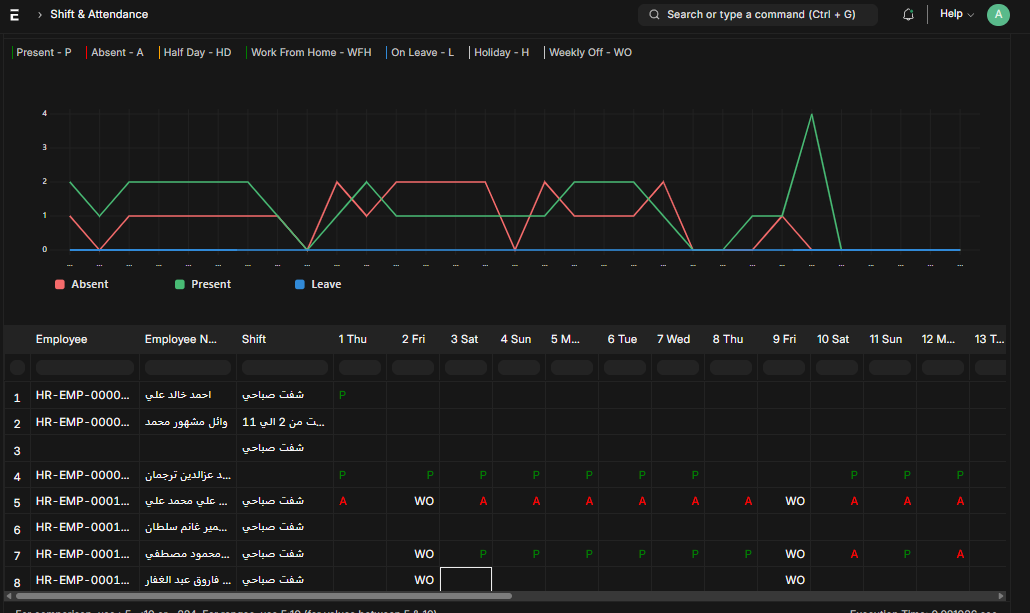
Task: Click the Shift column header
Action: tap(254, 340)
